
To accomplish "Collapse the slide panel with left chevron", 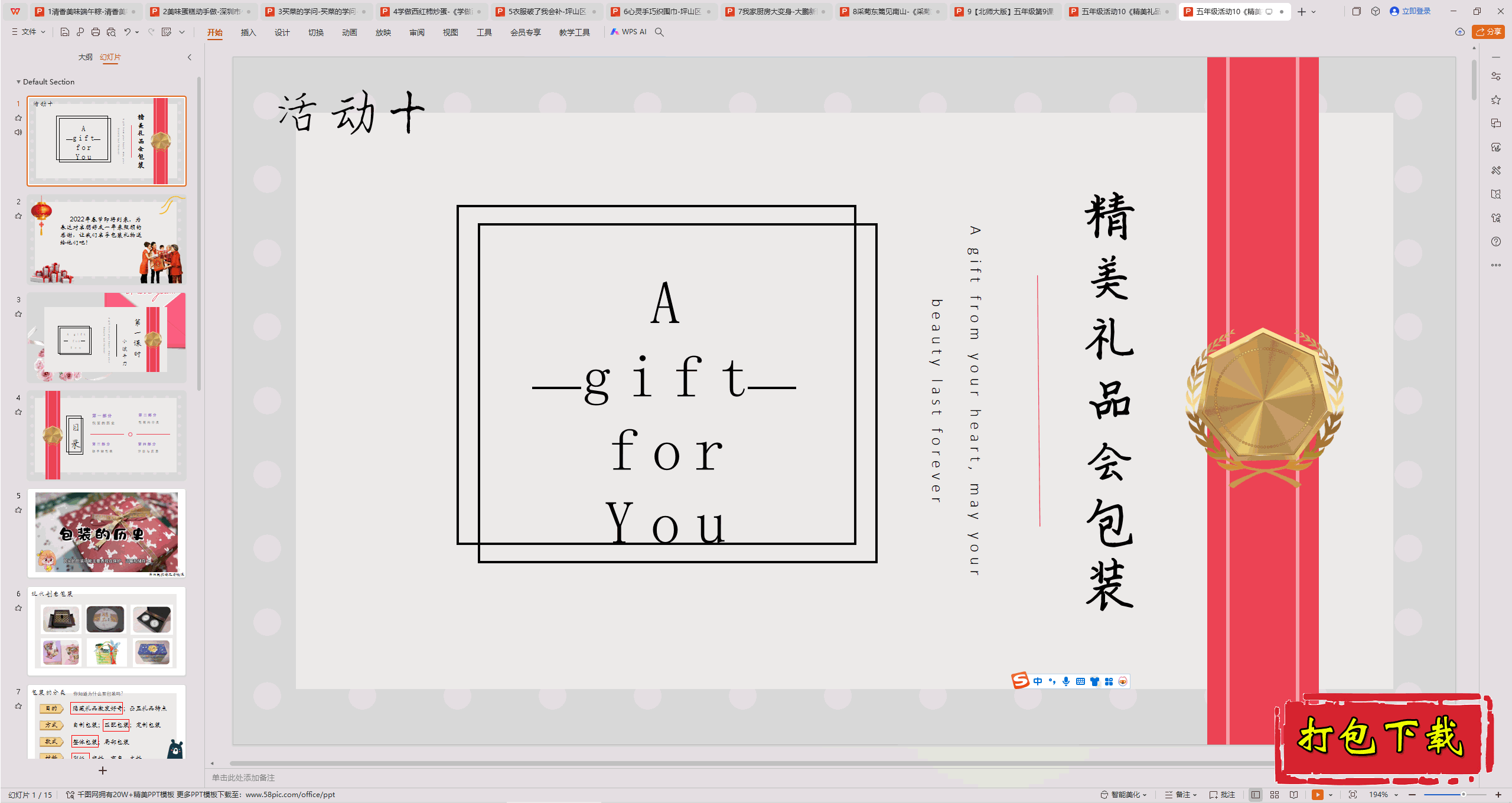I will pos(190,57).
